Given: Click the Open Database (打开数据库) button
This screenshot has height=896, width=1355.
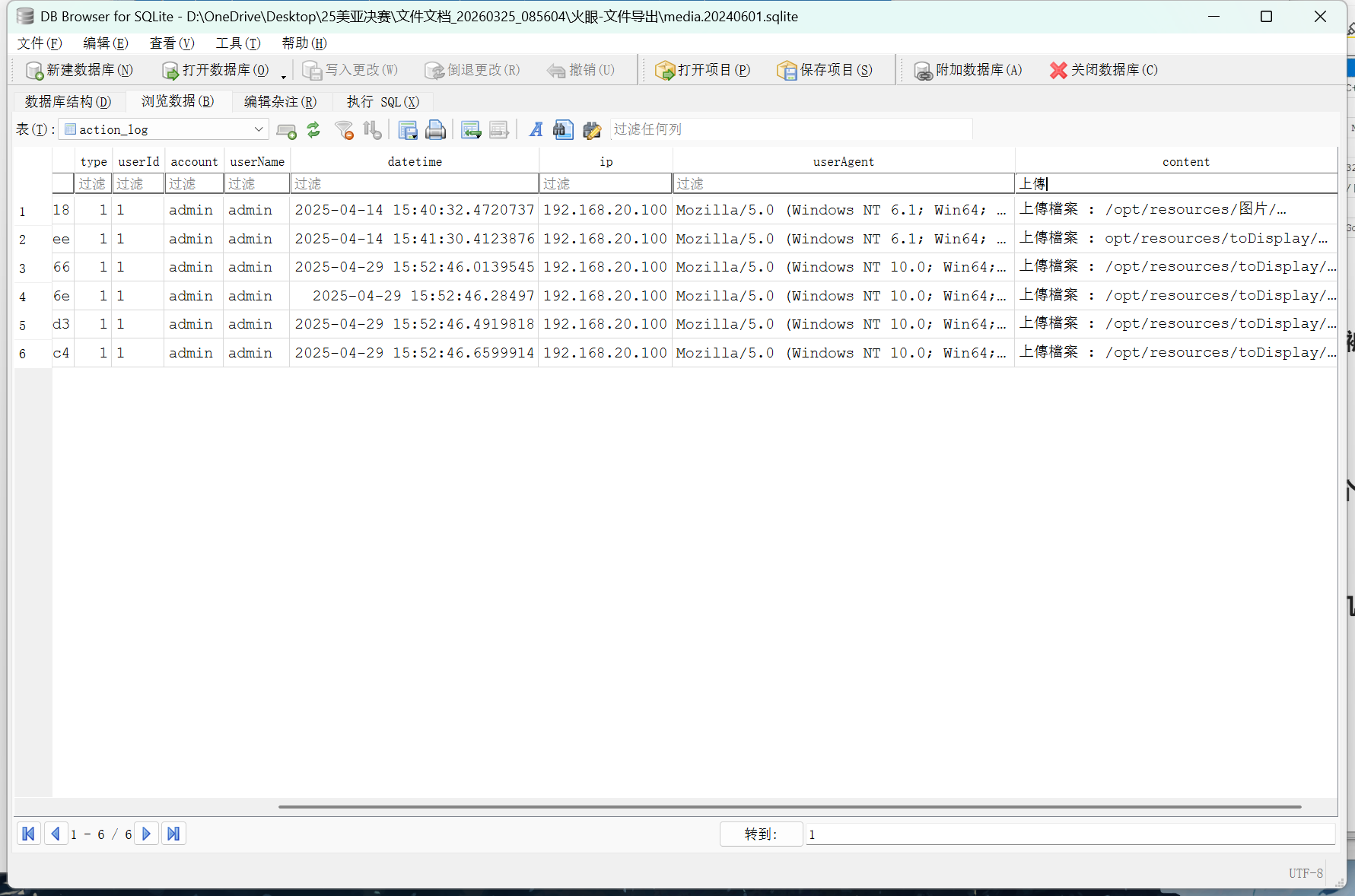Looking at the screenshot, I should point(215,70).
